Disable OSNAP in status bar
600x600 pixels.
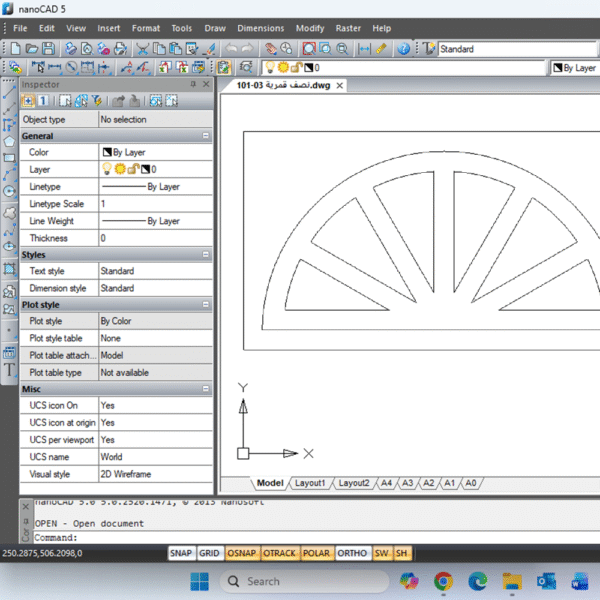[242, 553]
